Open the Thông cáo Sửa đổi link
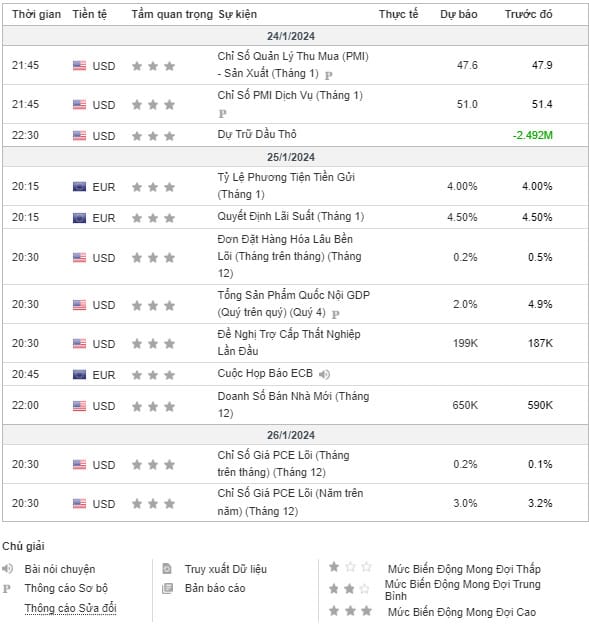589x637 pixels. click(70, 608)
